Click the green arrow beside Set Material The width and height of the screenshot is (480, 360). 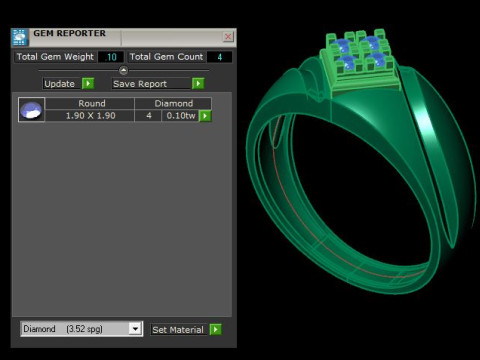(216, 330)
